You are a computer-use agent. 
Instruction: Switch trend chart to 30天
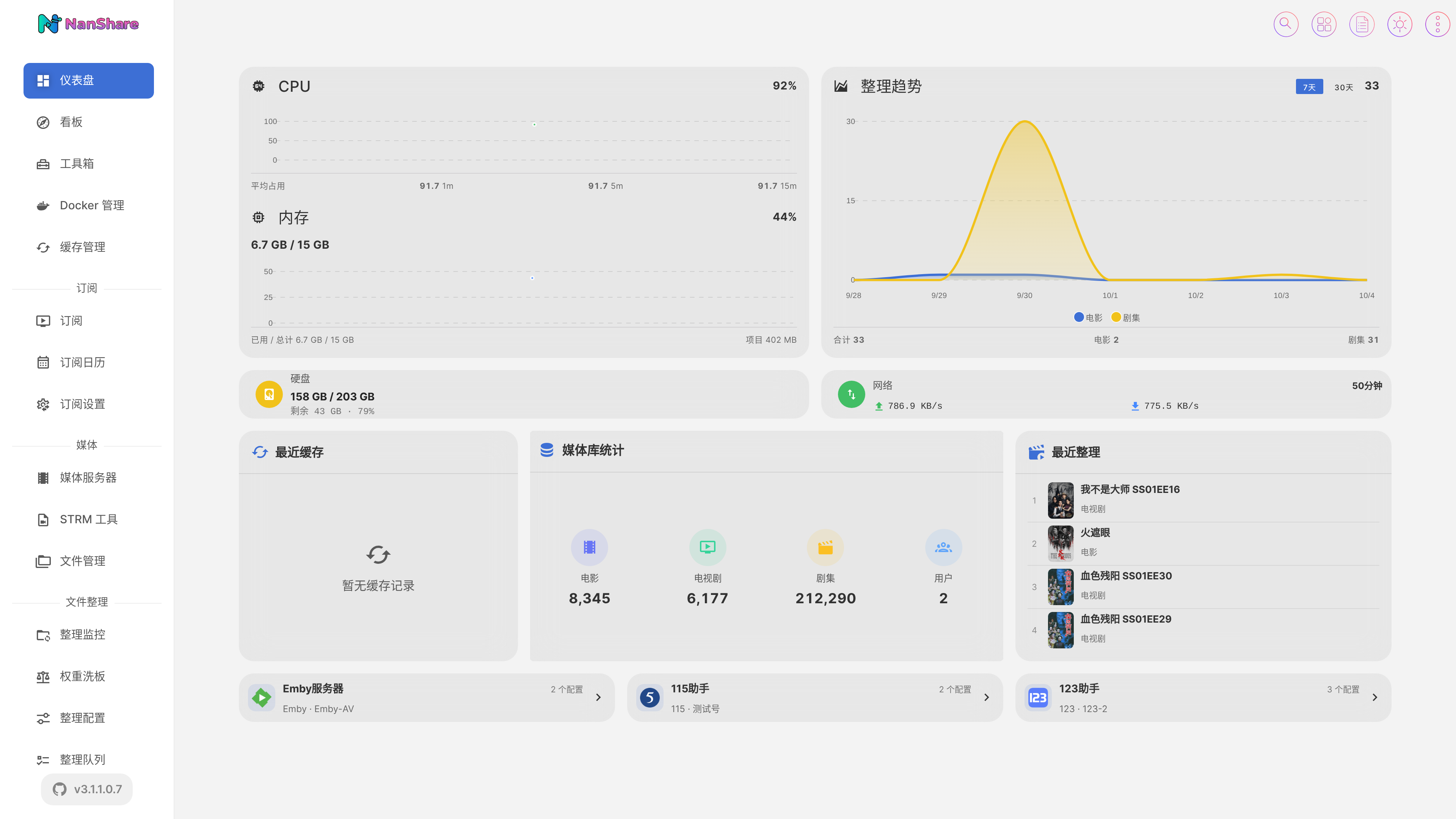click(x=1343, y=87)
